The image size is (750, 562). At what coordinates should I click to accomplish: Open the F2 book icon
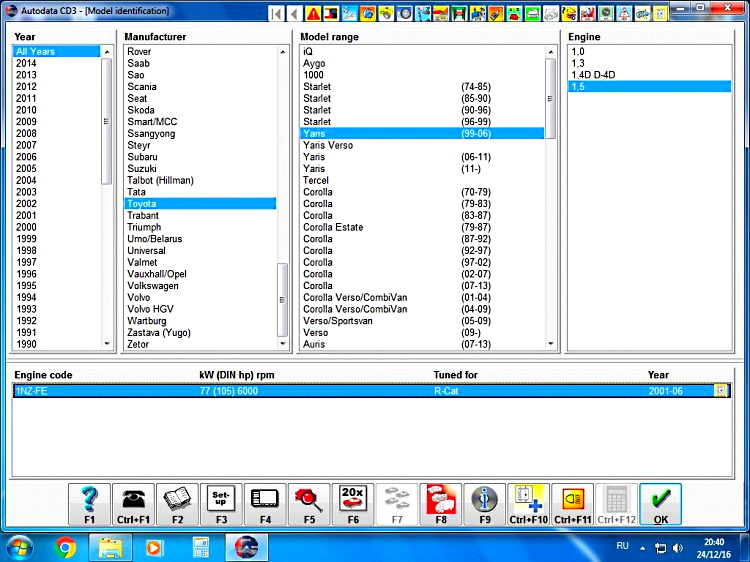point(177,501)
